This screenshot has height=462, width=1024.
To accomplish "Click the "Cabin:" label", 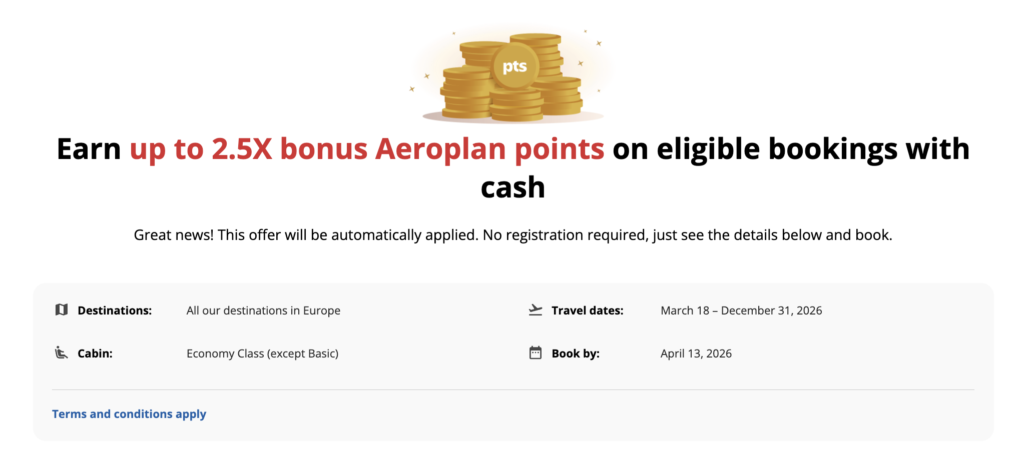I will pos(95,354).
